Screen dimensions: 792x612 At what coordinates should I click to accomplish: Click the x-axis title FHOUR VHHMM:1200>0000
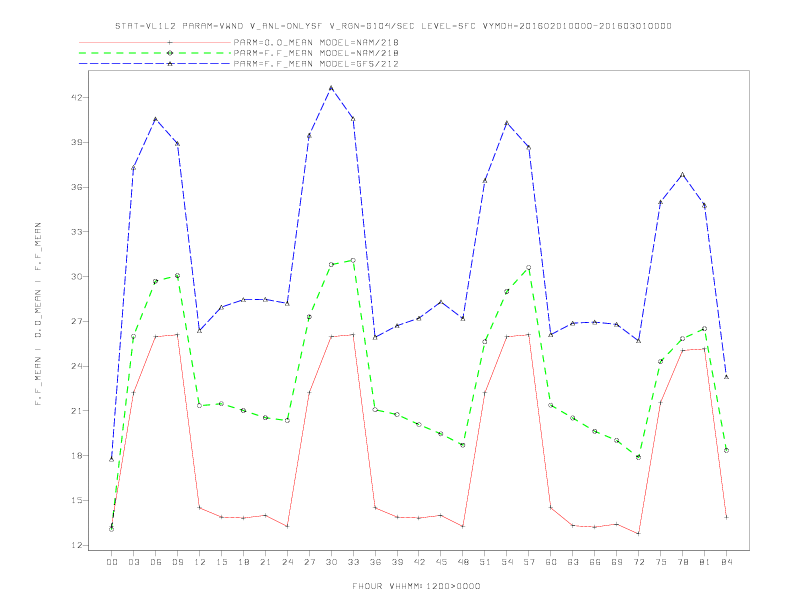point(416,586)
